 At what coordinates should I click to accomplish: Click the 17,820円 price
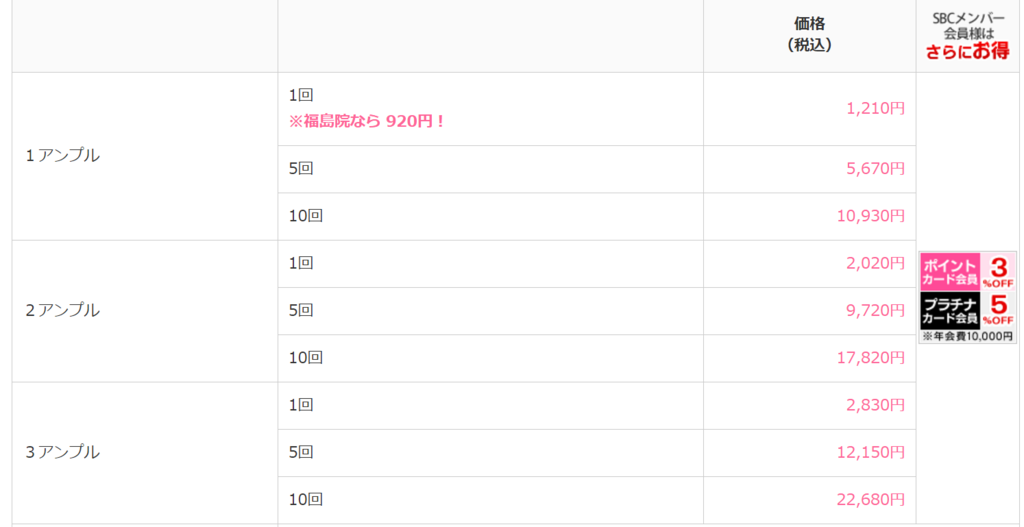[871, 358]
